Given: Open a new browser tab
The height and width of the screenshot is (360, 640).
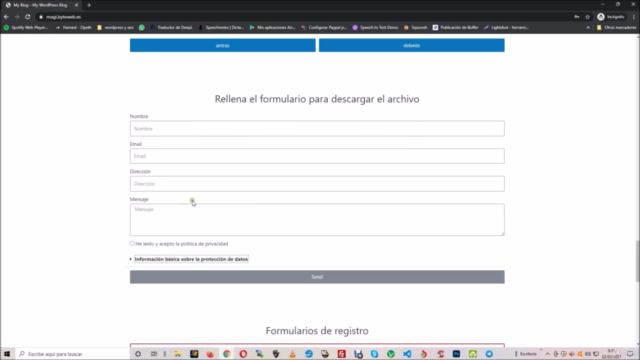Looking at the screenshot, I should click(89, 5).
